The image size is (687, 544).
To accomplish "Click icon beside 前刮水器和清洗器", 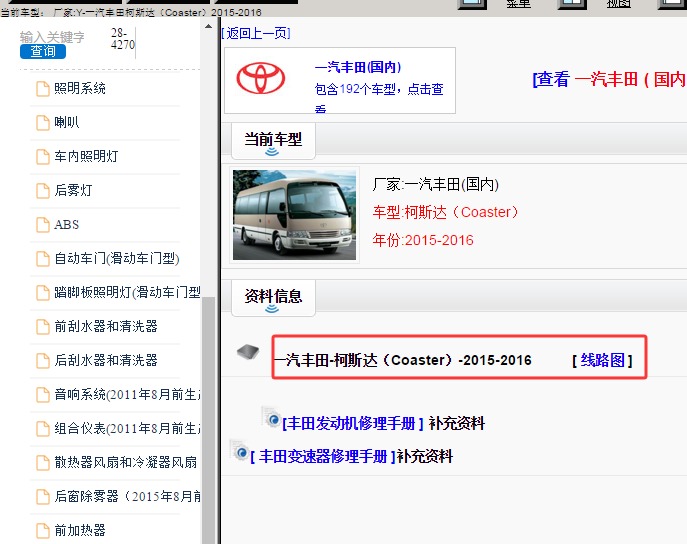I will coord(42,327).
